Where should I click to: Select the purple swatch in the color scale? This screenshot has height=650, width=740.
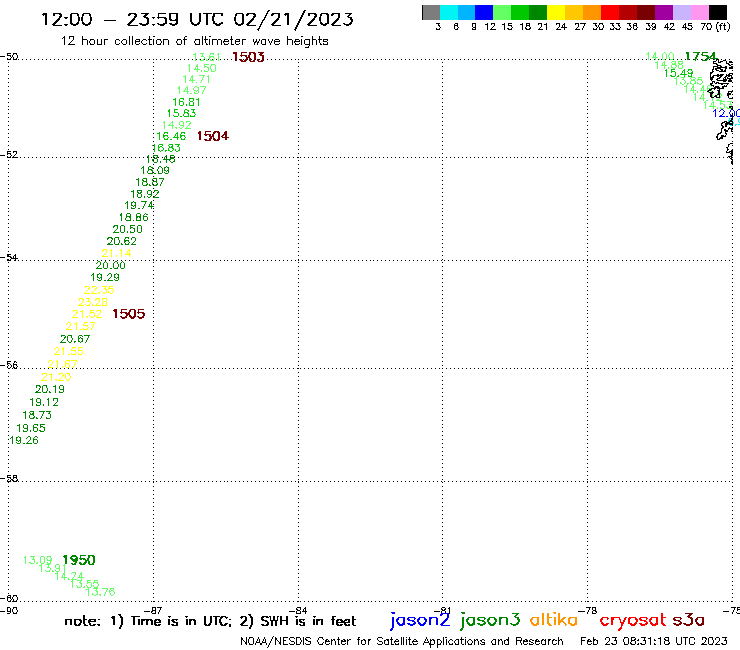click(664, 12)
